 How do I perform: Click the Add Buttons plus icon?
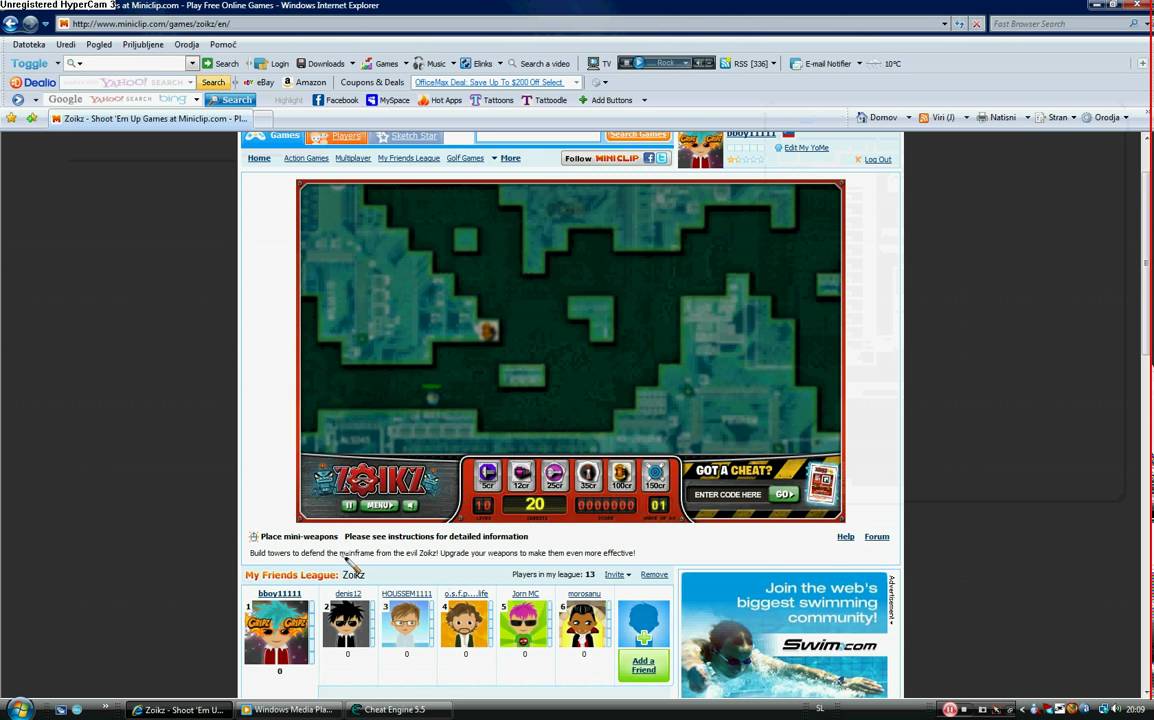point(583,100)
